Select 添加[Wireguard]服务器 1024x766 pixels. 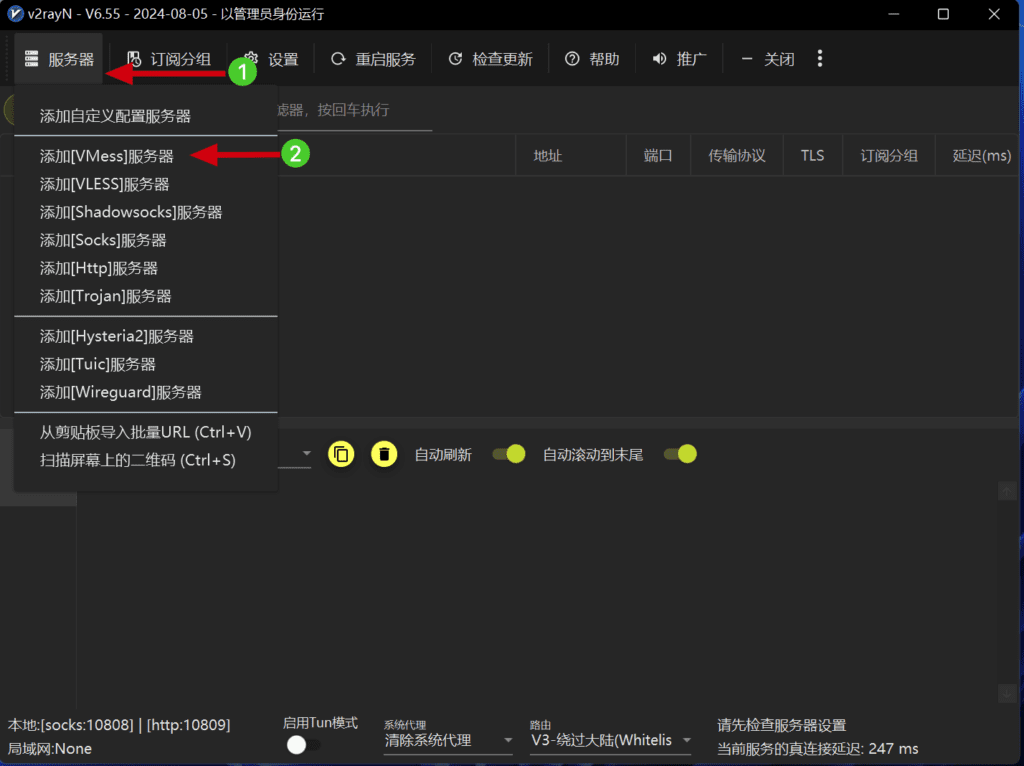point(146,392)
